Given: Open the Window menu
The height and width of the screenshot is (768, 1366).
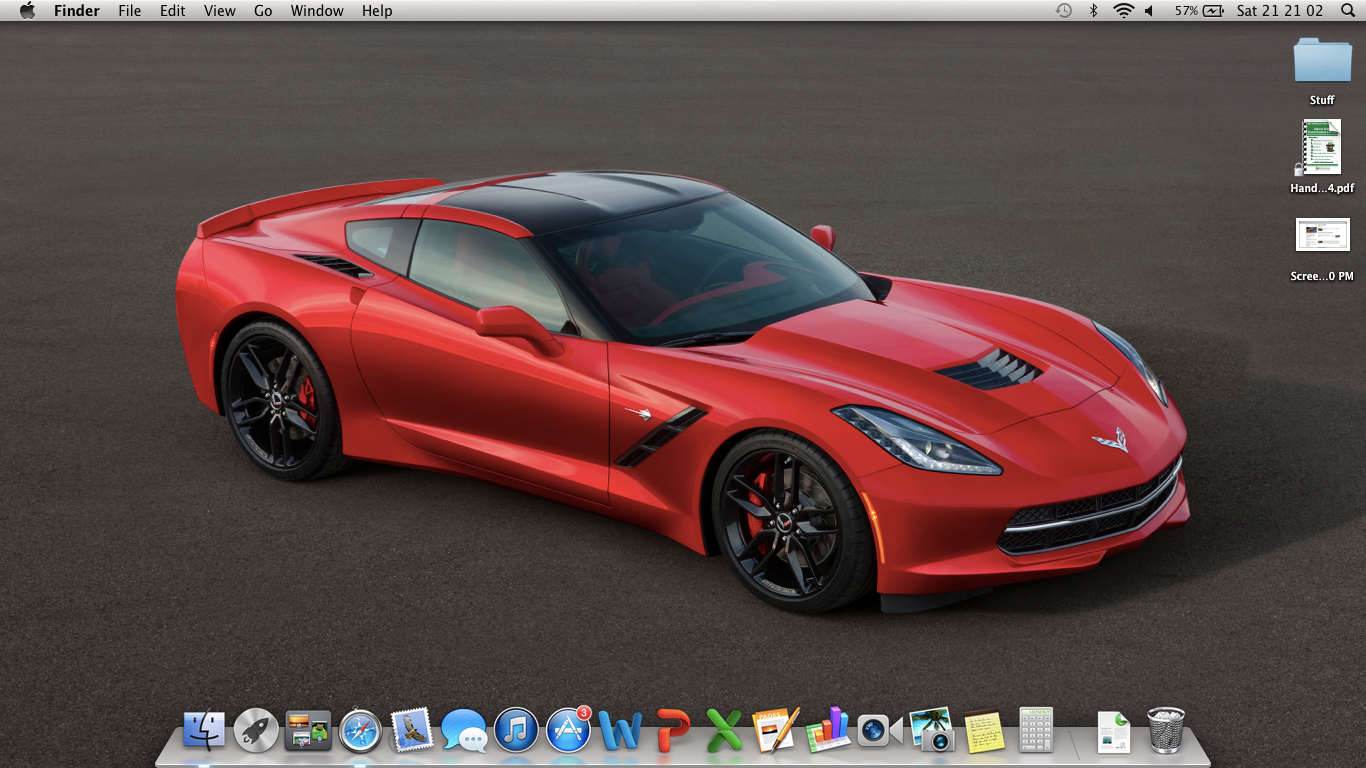Looking at the screenshot, I should point(317,11).
